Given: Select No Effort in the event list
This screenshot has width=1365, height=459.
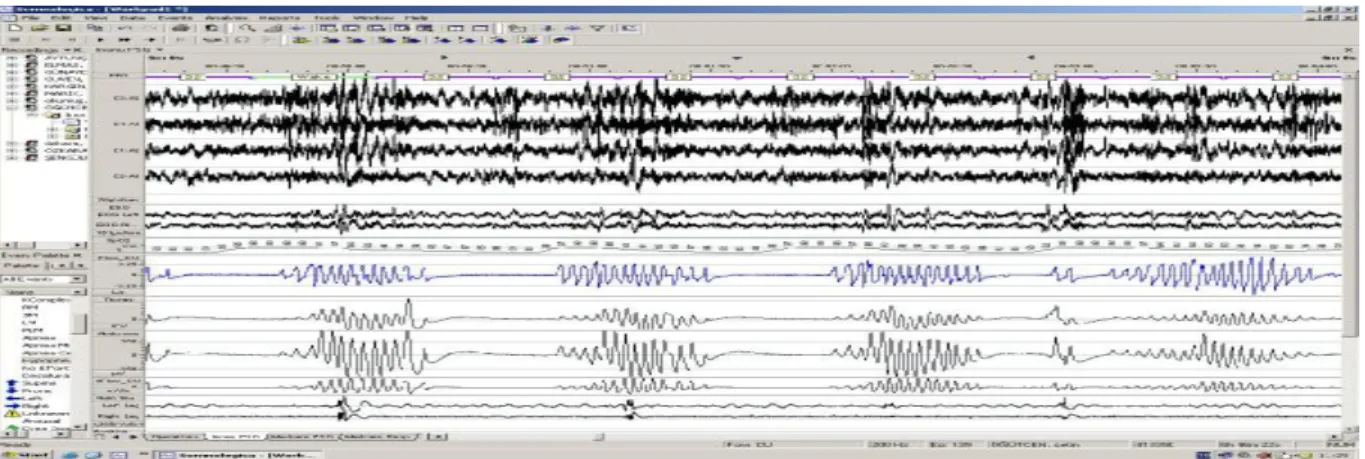Looking at the screenshot, I should (45, 367).
